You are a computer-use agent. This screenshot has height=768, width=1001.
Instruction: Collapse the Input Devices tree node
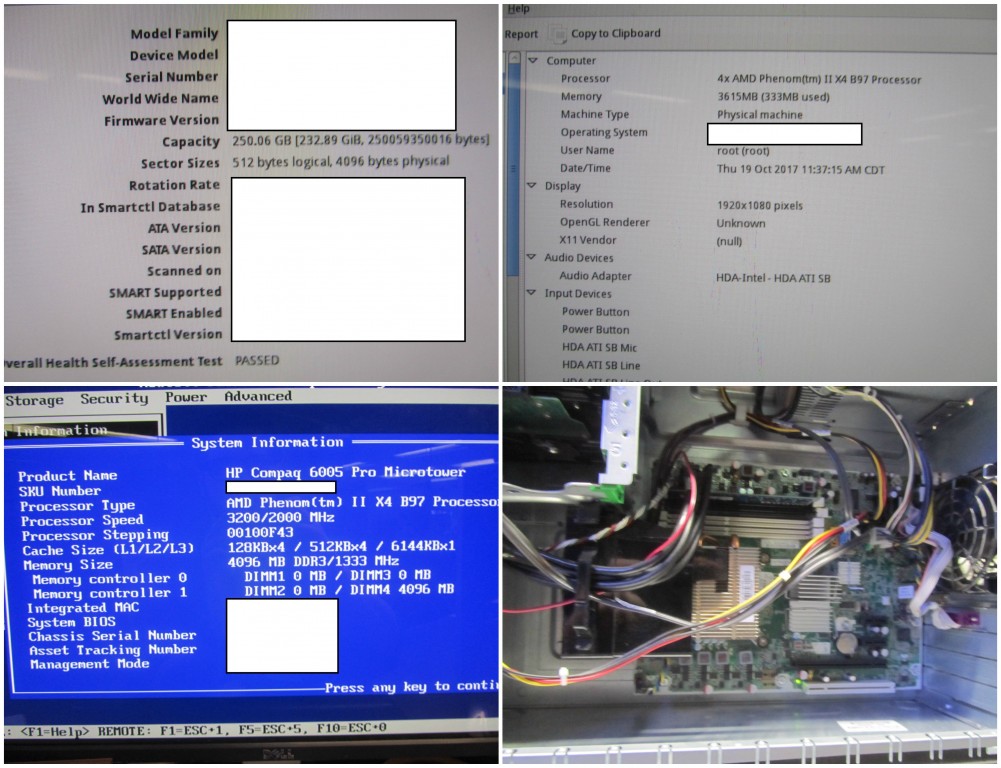coord(531,293)
